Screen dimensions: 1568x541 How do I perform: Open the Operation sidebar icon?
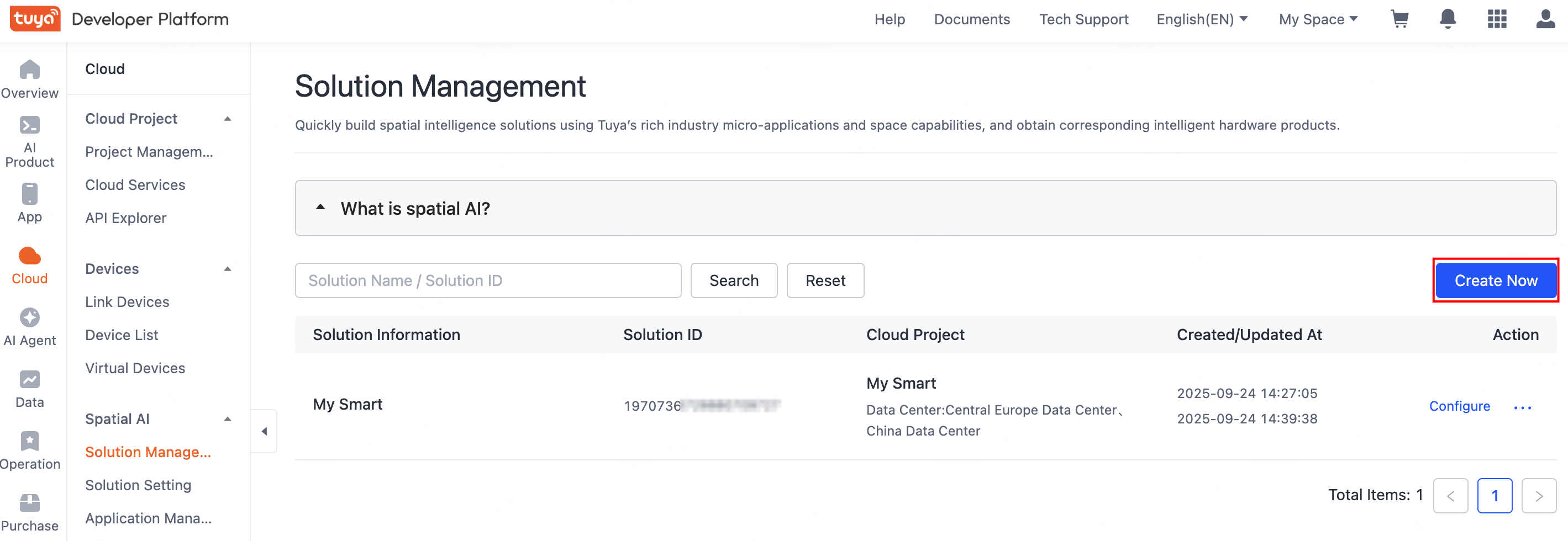click(x=29, y=450)
